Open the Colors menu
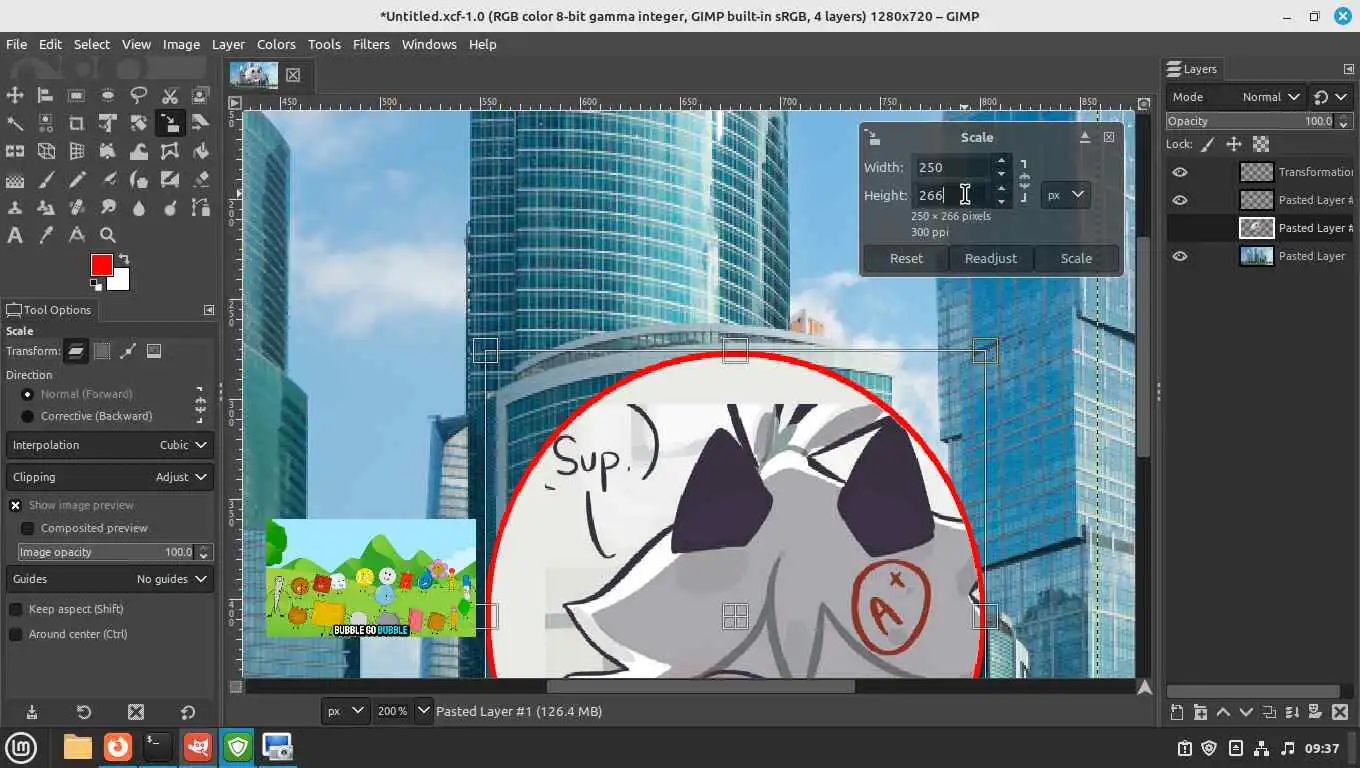1360x768 pixels. 276,44
